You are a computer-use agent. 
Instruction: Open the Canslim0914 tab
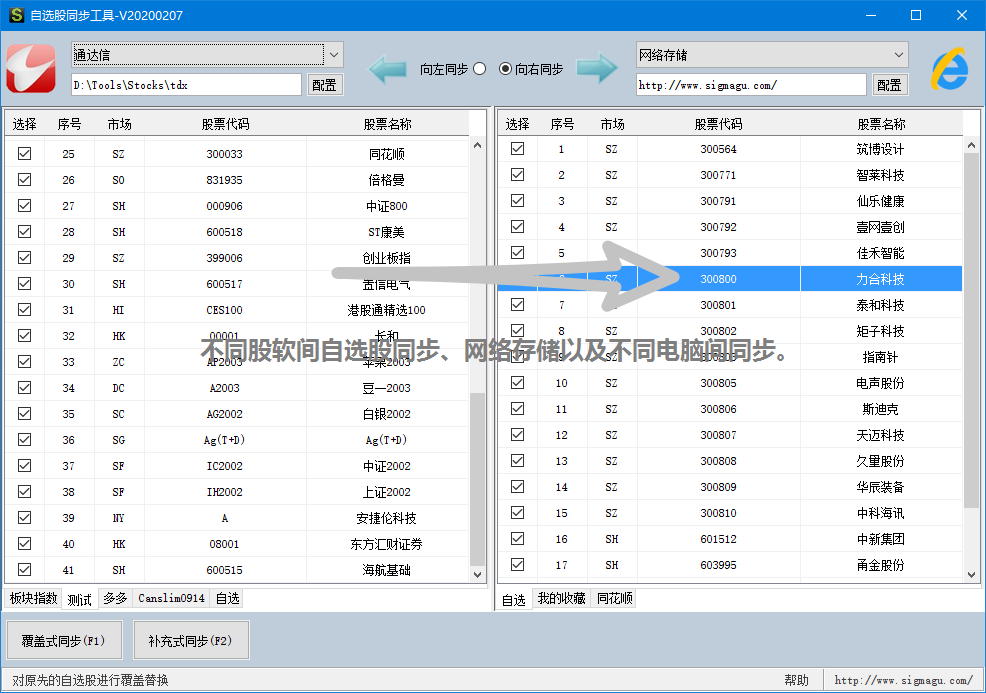click(171, 599)
